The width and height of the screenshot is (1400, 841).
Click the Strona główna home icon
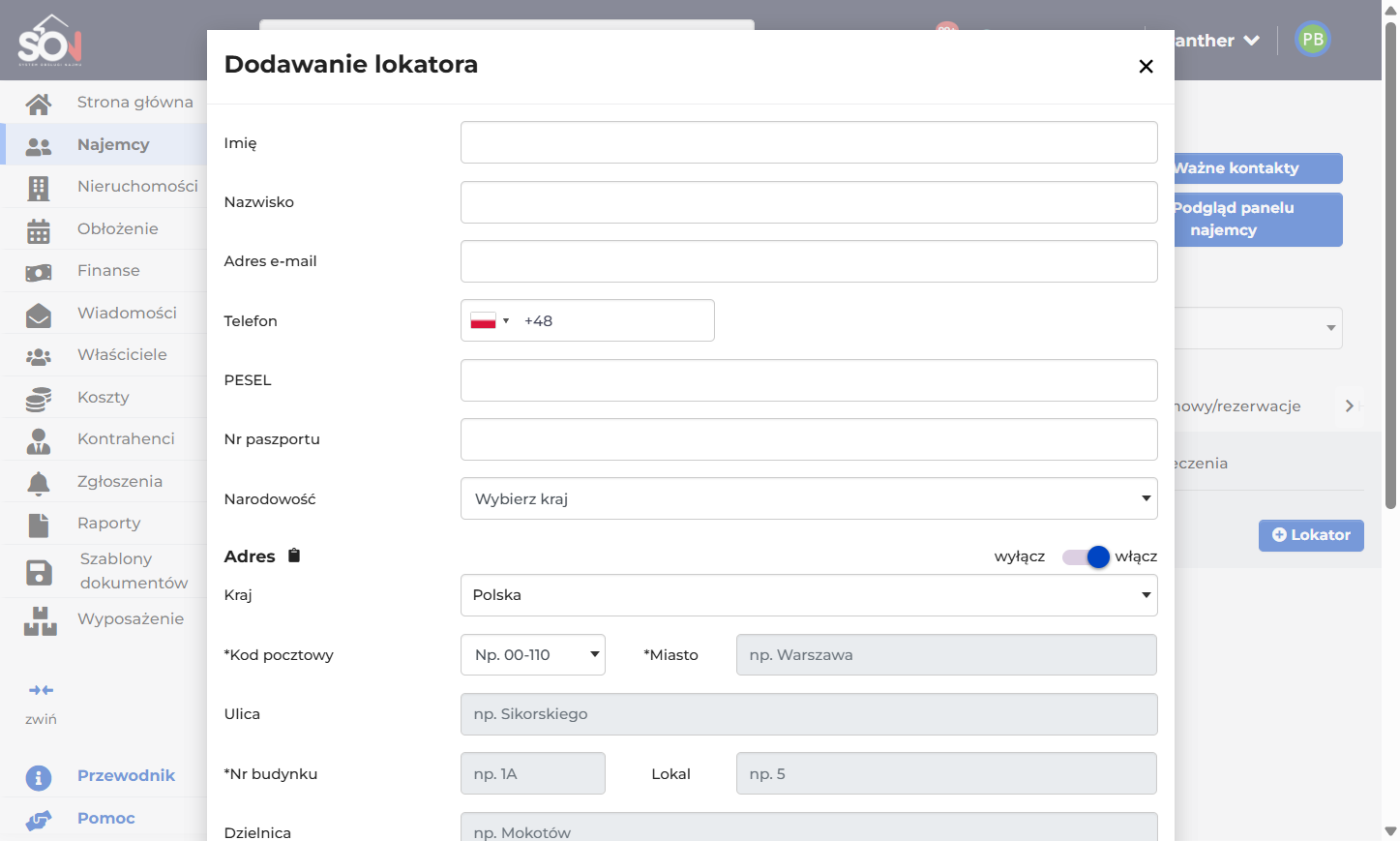point(39,104)
